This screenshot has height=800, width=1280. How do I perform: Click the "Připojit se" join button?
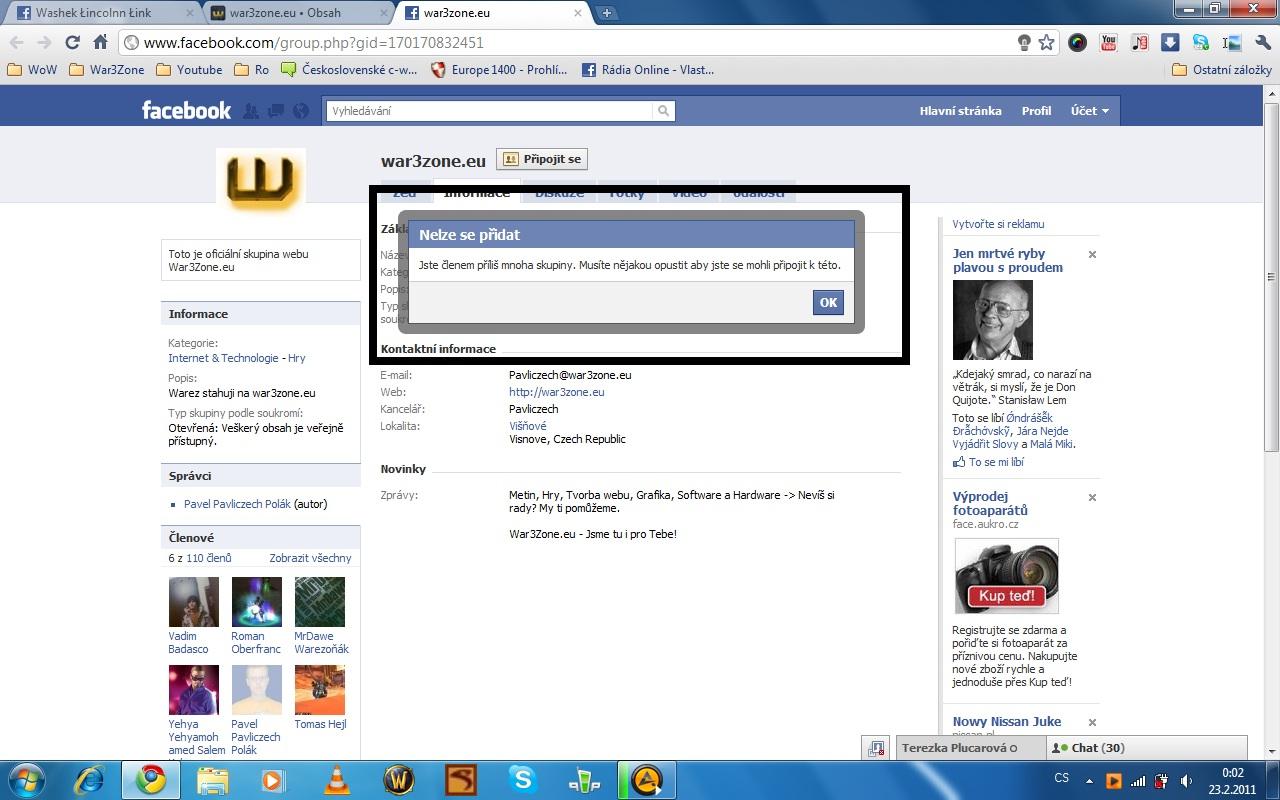tap(541, 159)
